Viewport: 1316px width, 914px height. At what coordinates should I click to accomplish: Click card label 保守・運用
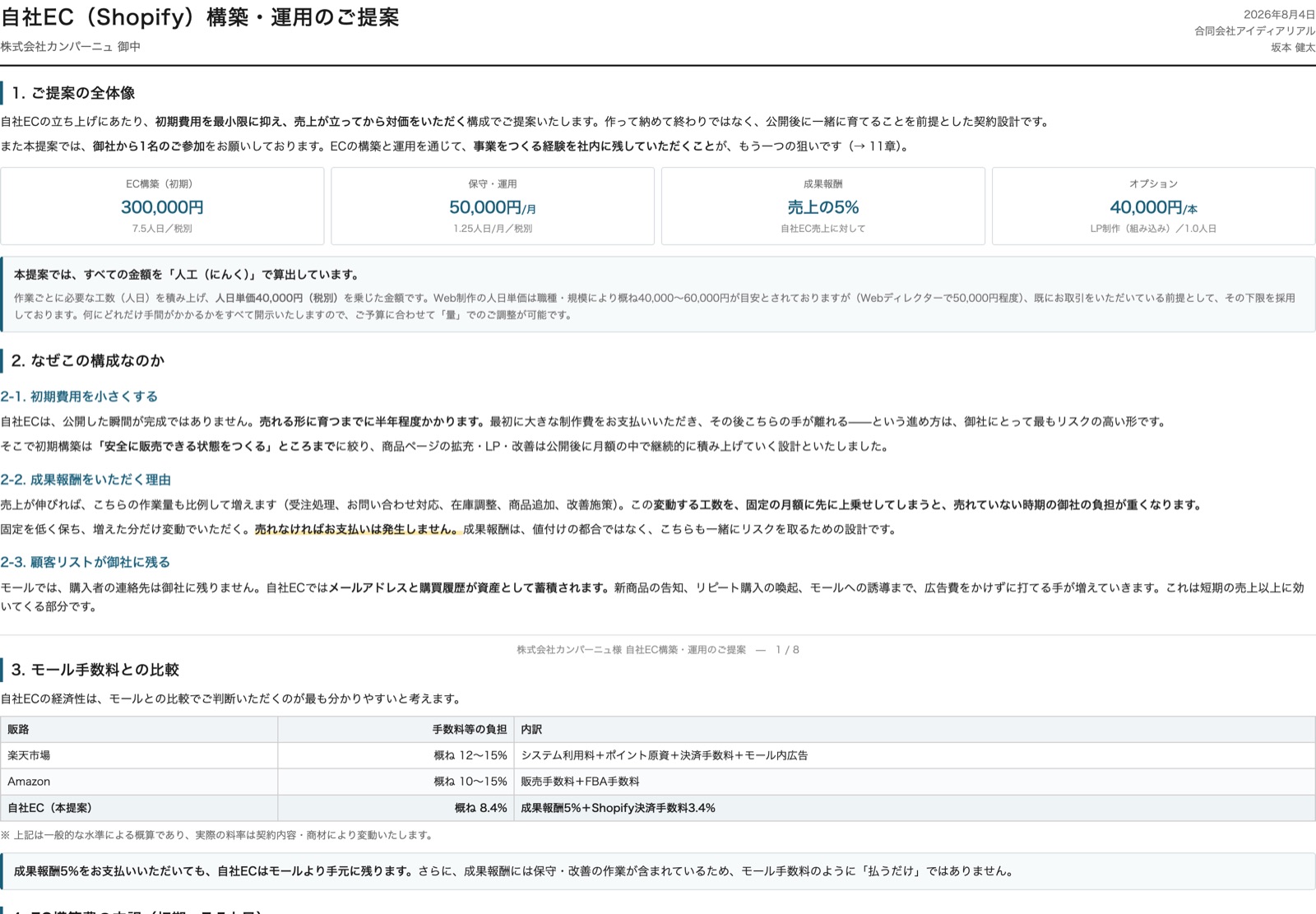tap(493, 184)
